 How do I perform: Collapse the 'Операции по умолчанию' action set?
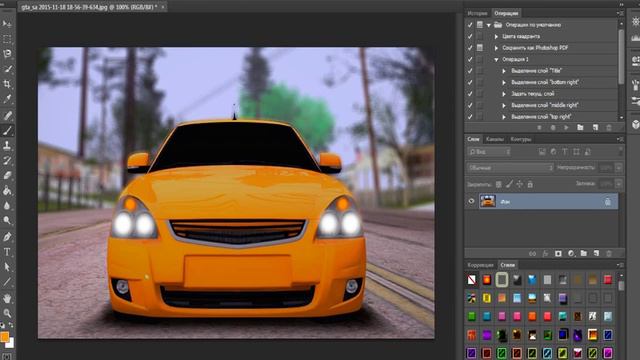coord(489,25)
